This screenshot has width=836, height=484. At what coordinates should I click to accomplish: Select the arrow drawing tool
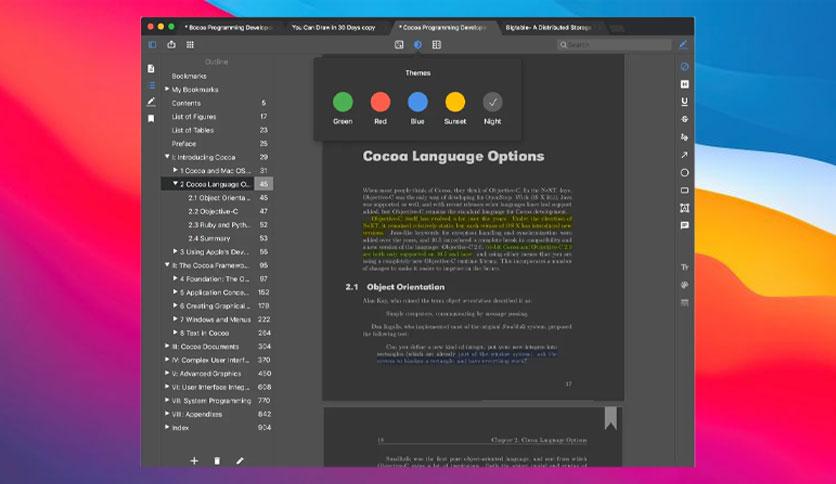pos(685,155)
